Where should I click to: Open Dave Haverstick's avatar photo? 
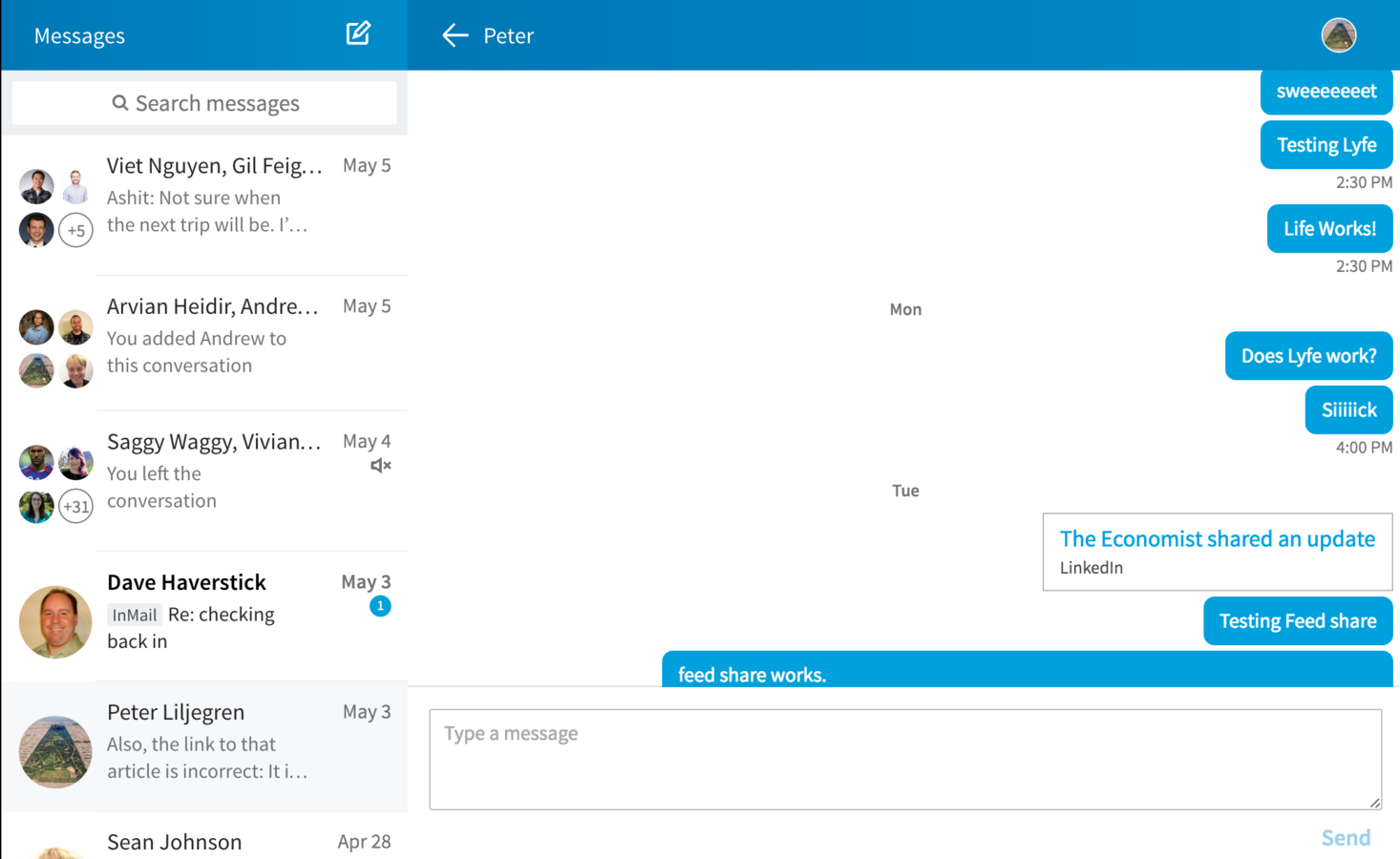[55, 622]
